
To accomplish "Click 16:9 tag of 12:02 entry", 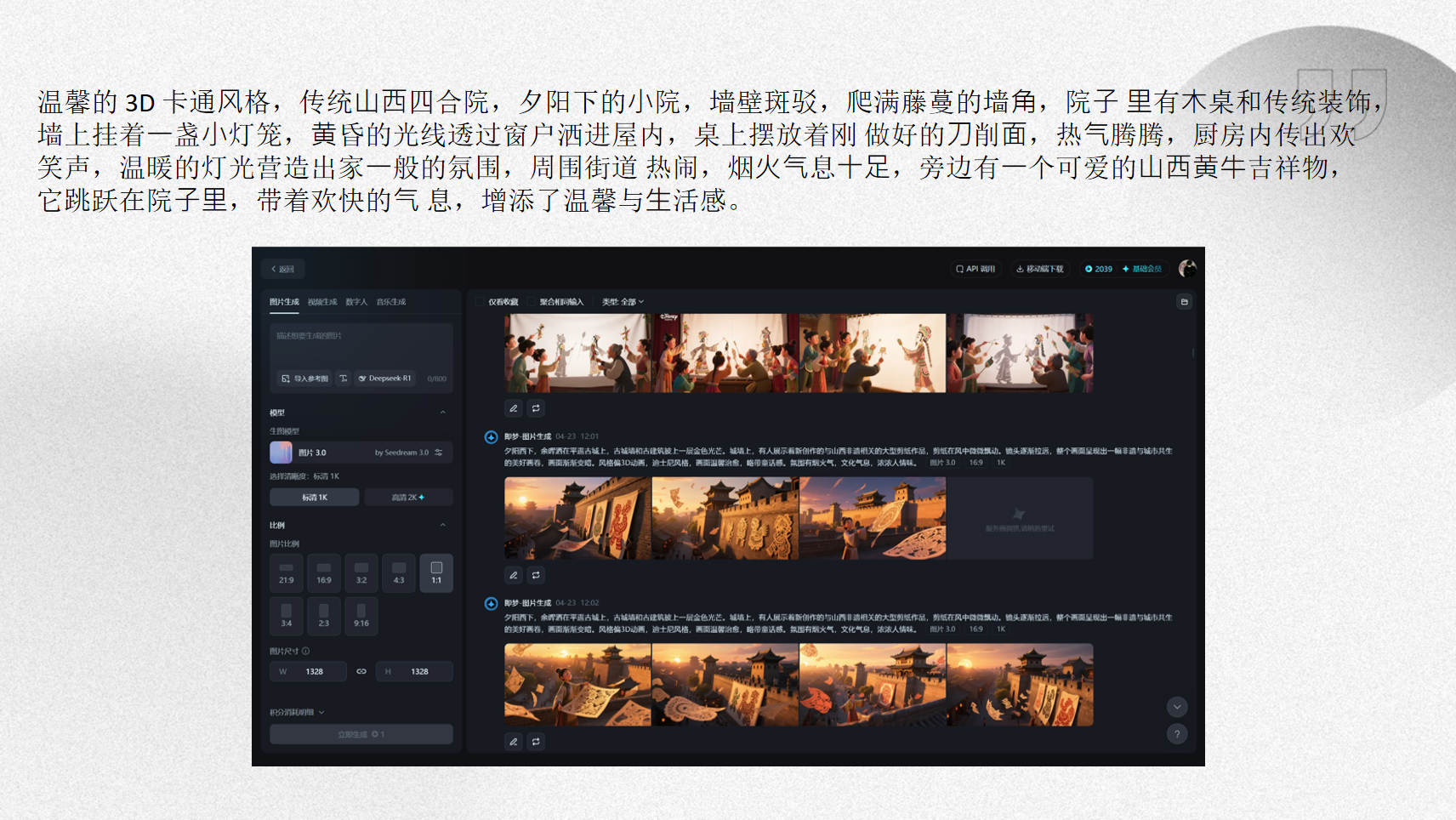I will tap(975, 629).
